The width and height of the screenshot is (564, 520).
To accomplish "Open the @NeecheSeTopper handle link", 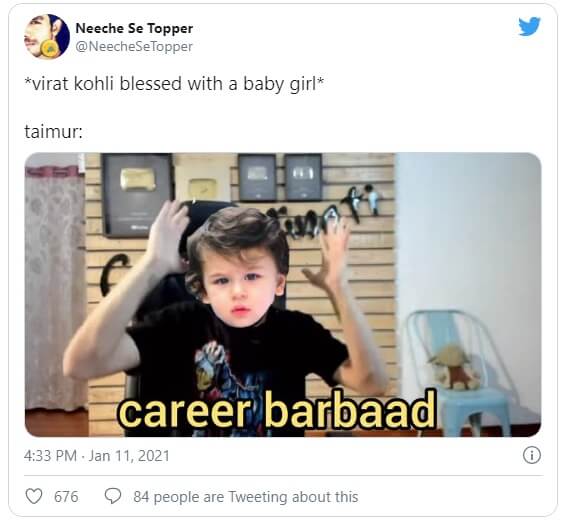I will click(x=134, y=46).
